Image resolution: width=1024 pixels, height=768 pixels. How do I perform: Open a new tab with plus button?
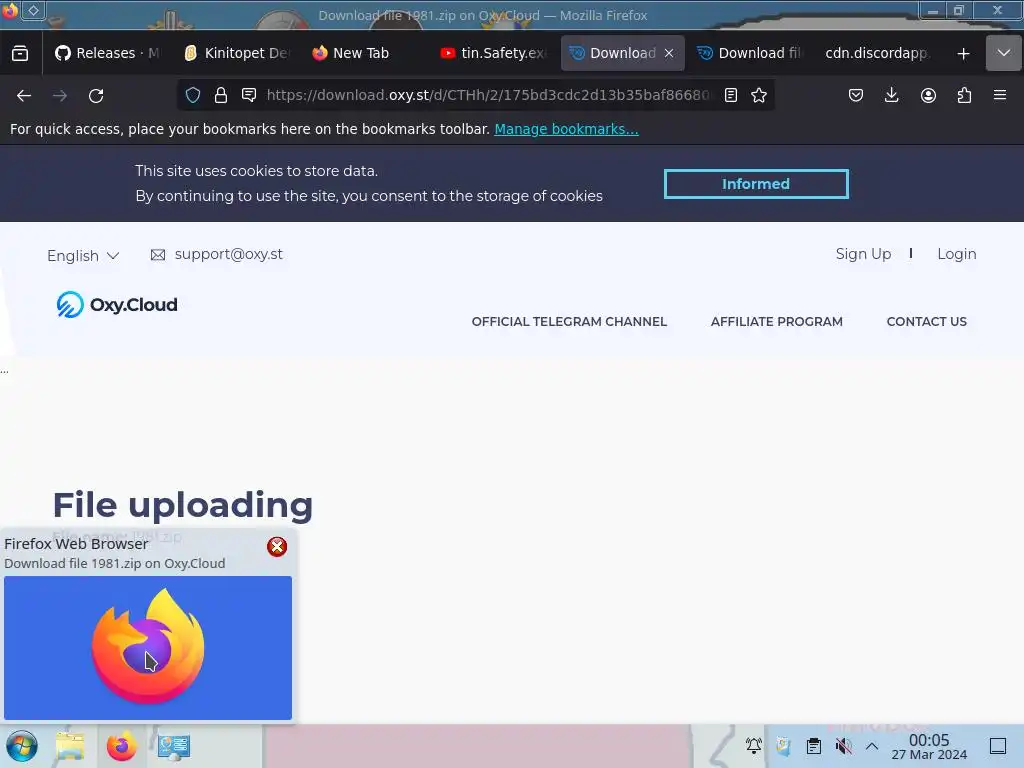coord(963,54)
